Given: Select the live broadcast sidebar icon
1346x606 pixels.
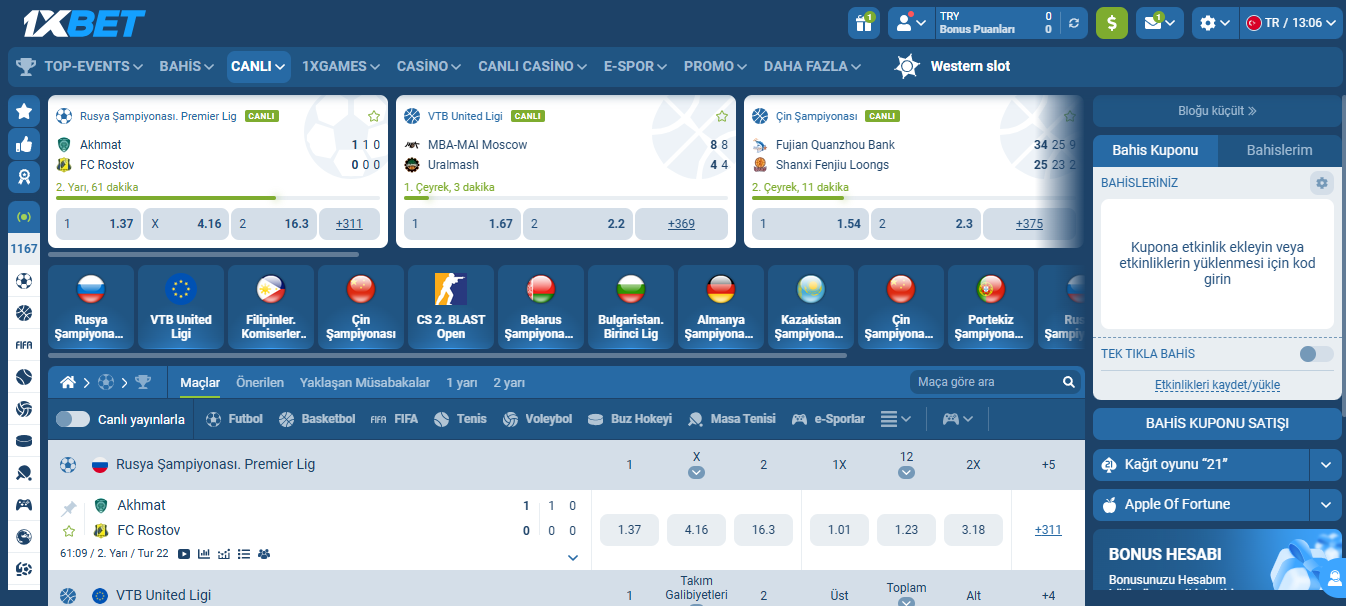Looking at the screenshot, I should (x=24, y=216).
